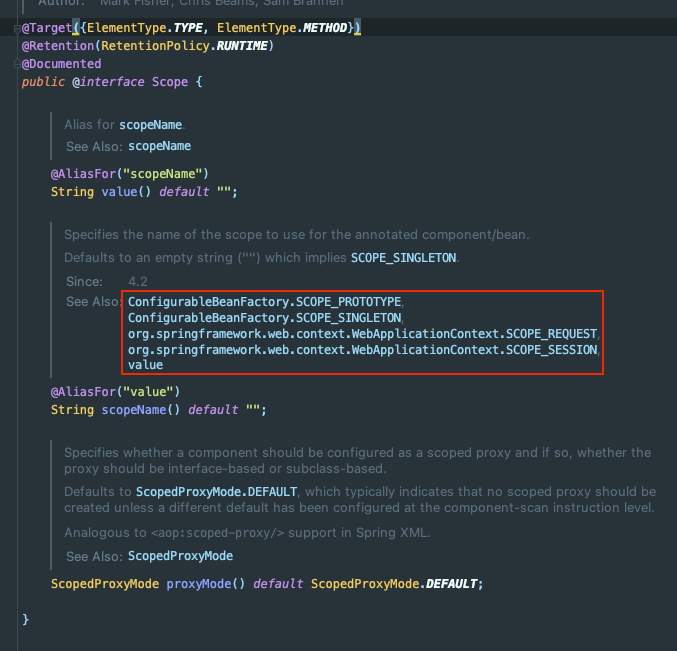Click the 'Scope' interface name

[170, 82]
